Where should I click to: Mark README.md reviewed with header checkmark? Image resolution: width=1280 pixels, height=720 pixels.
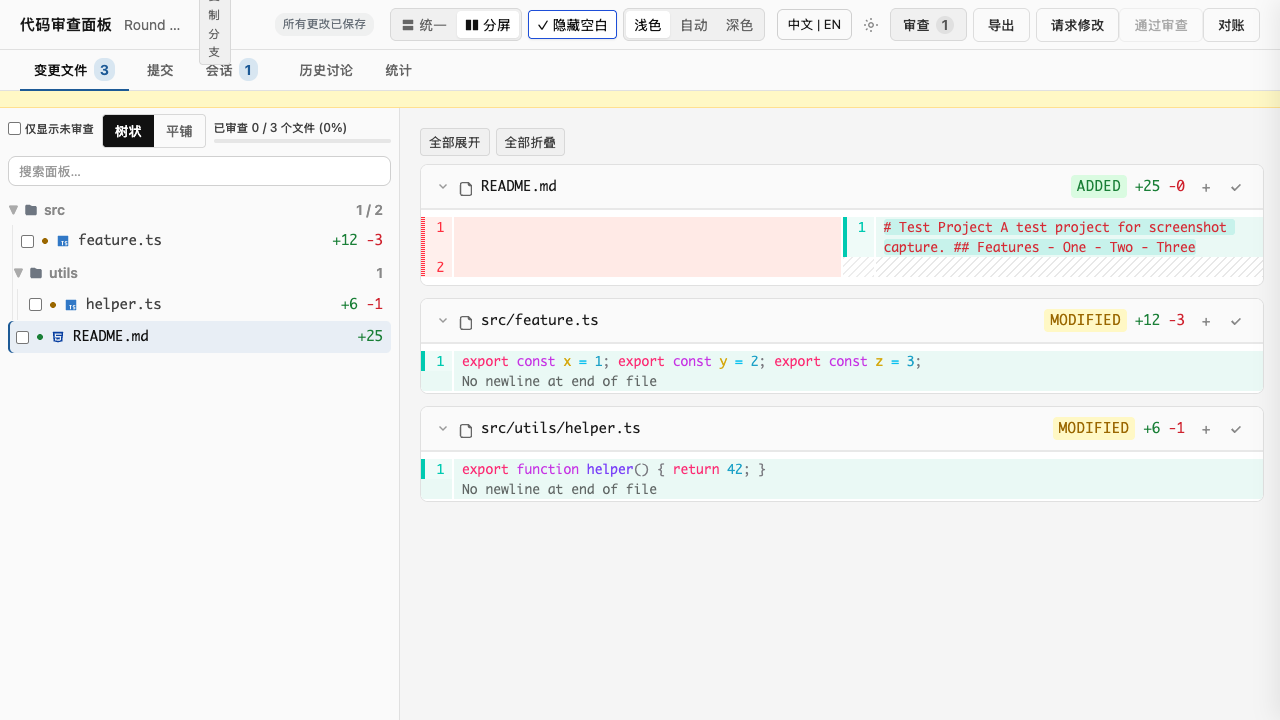tap(1236, 187)
